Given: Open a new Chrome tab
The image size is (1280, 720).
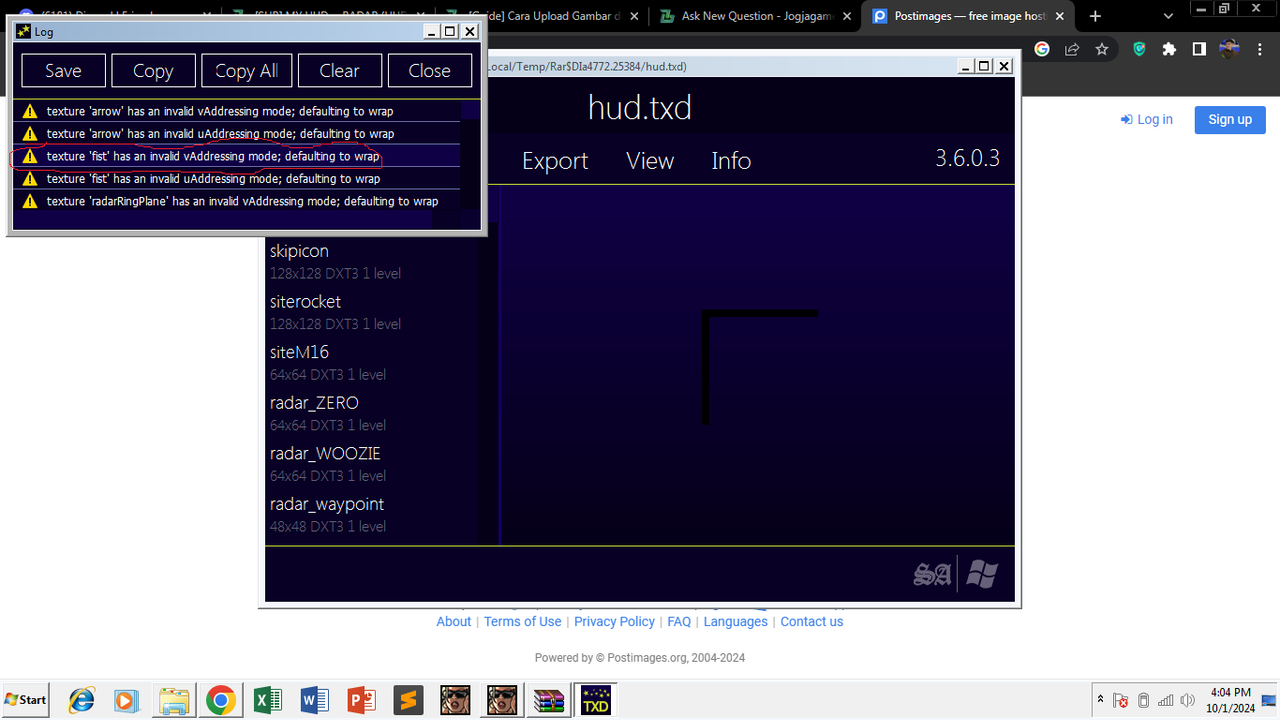Looking at the screenshot, I should [1096, 16].
